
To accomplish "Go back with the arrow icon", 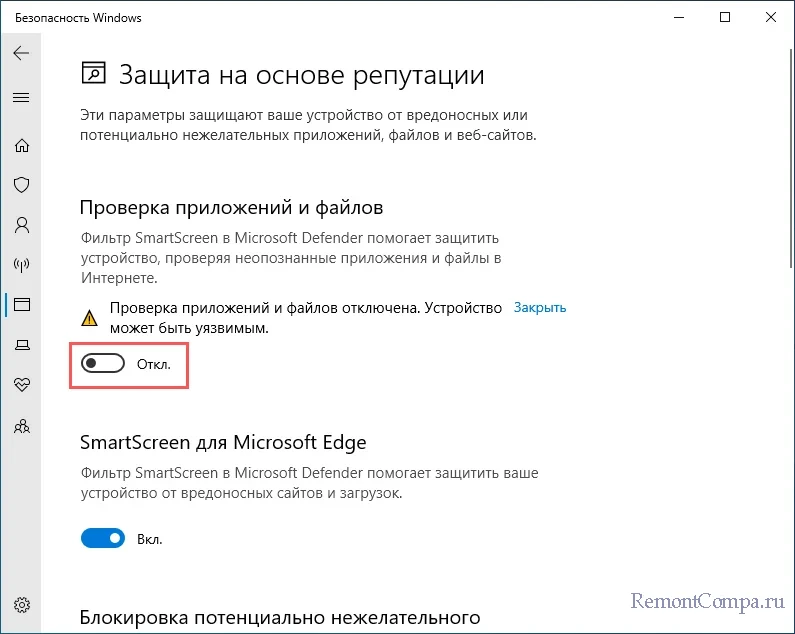I will (21, 53).
